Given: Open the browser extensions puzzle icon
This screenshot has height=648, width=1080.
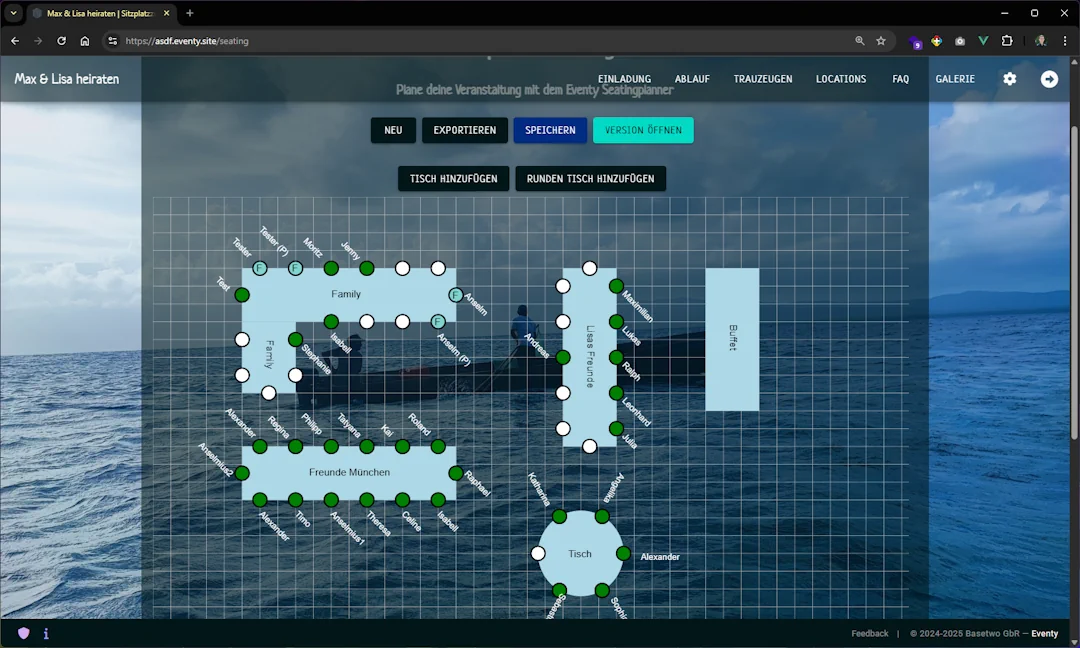Looking at the screenshot, I should (x=1007, y=41).
